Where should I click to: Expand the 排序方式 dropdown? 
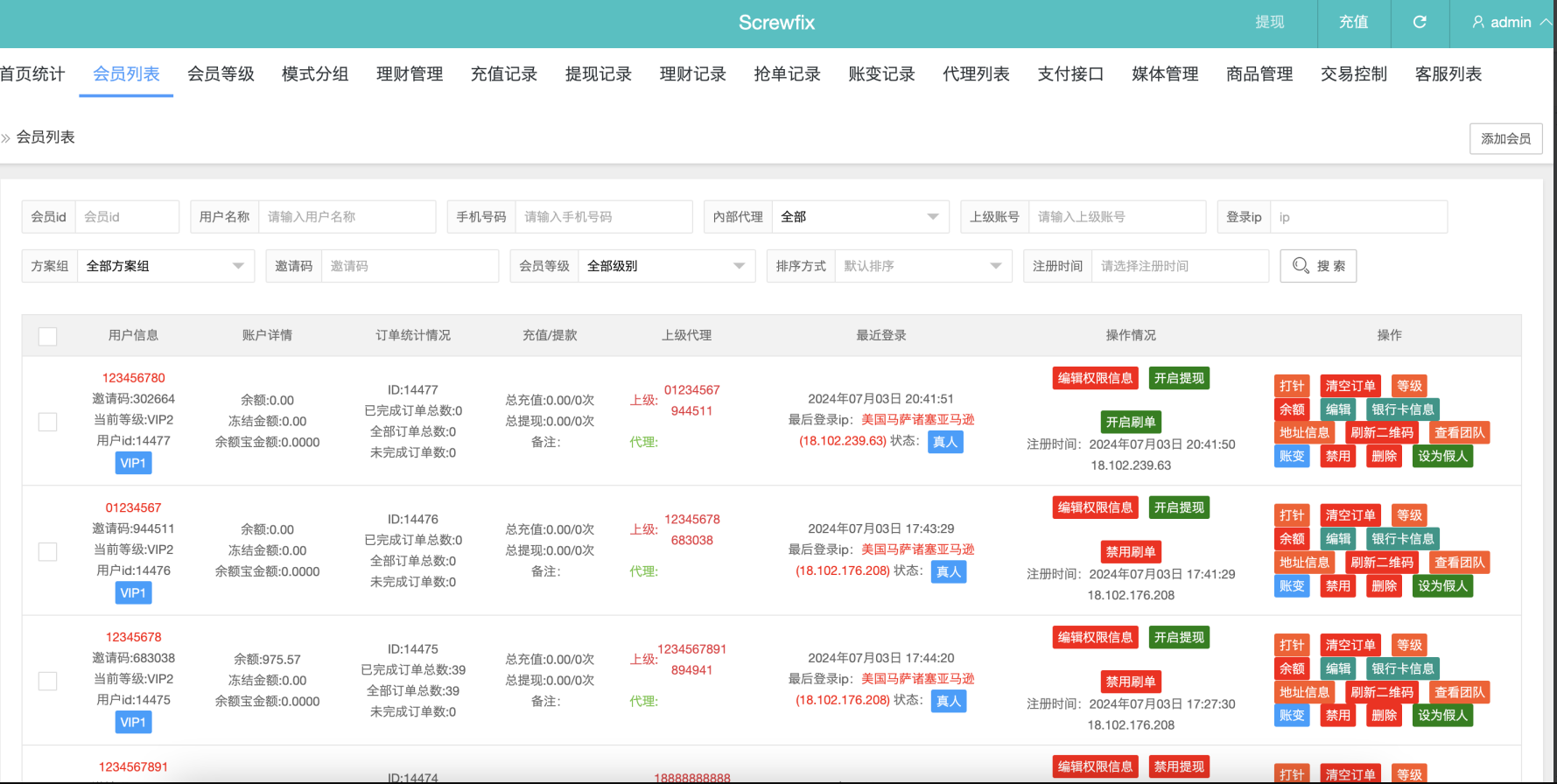(922, 266)
